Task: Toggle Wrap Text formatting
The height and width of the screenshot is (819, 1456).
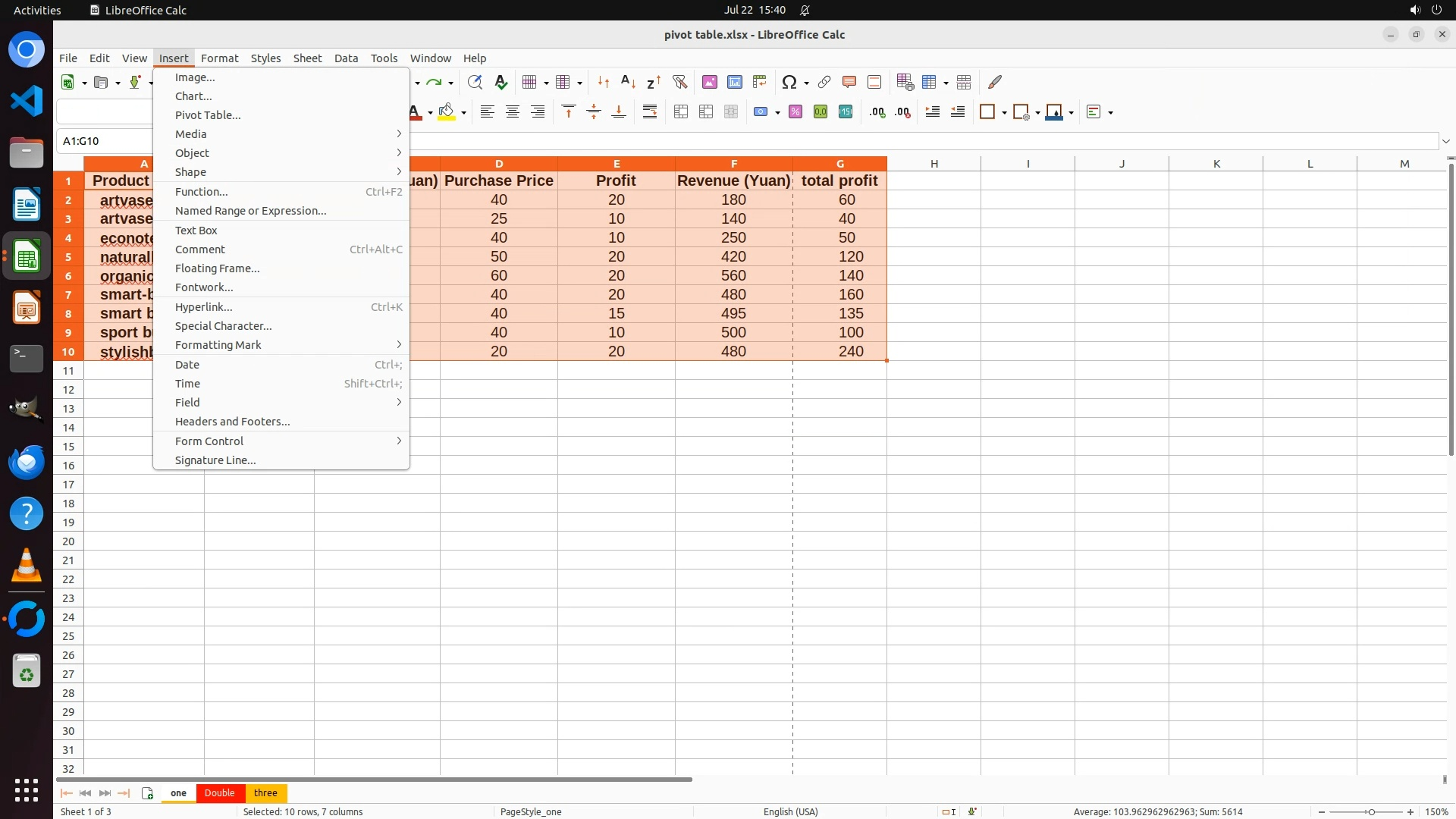Action: coord(650,112)
